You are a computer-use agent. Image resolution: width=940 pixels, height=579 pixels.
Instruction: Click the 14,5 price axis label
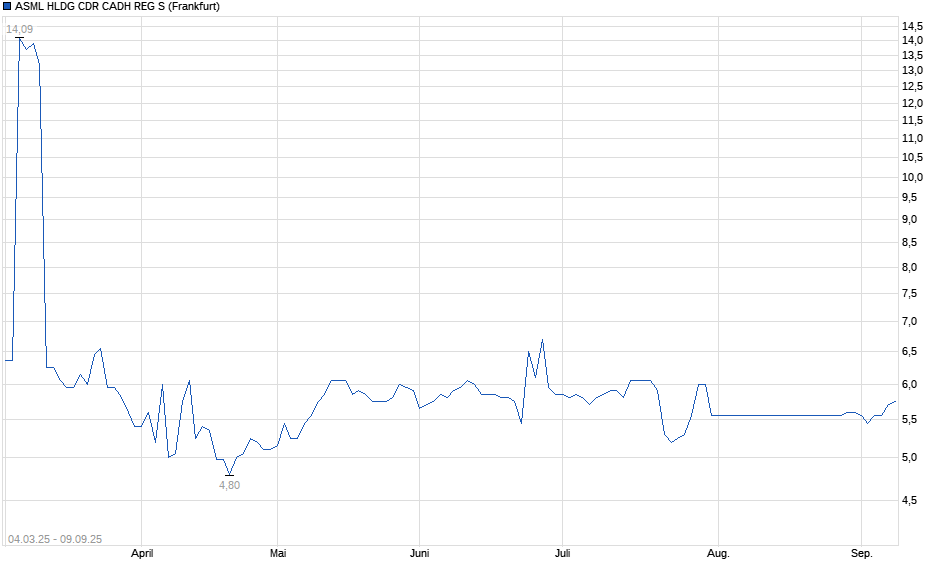(912, 26)
